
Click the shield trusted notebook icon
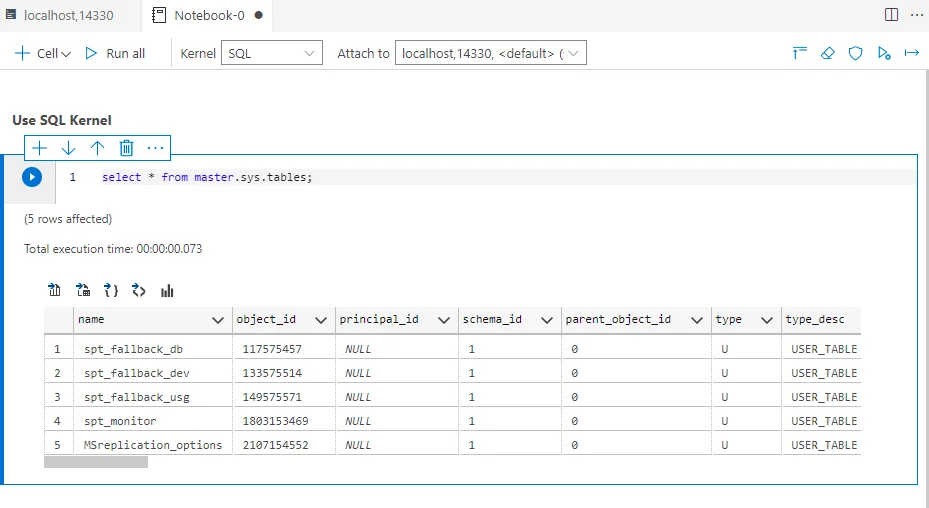click(x=855, y=53)
